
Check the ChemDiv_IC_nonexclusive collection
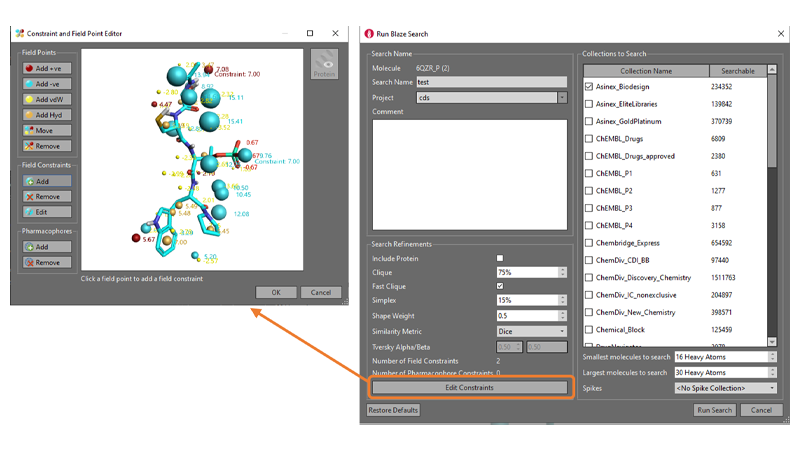(x=589, y=295)
